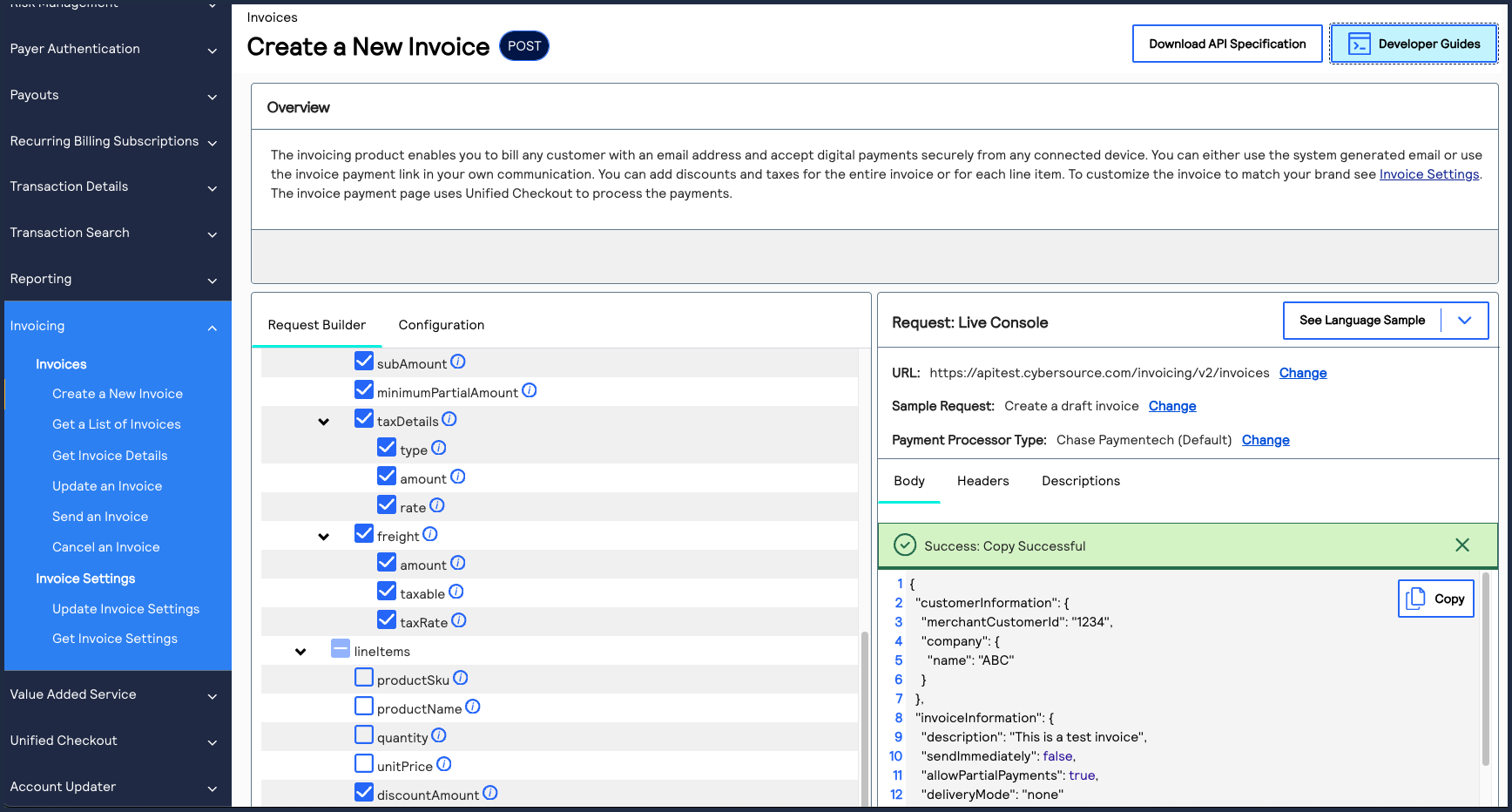Select Send an Invoice in the sidebar
The height and width of the screenshot is (812, 1512).
[100, 516]
